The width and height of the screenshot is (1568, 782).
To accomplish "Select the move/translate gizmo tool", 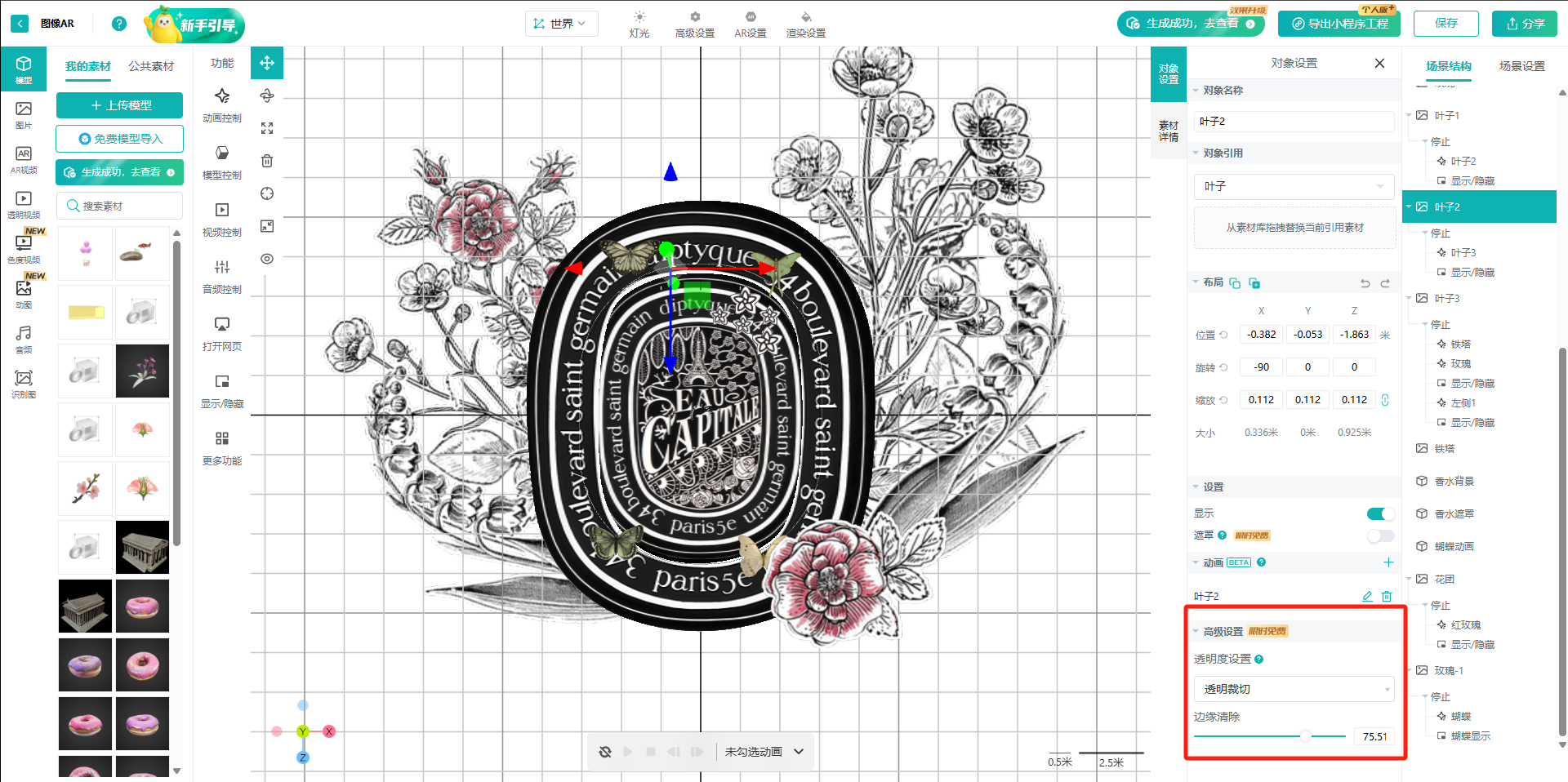I will pyautogui.click(x=267, y=63).
